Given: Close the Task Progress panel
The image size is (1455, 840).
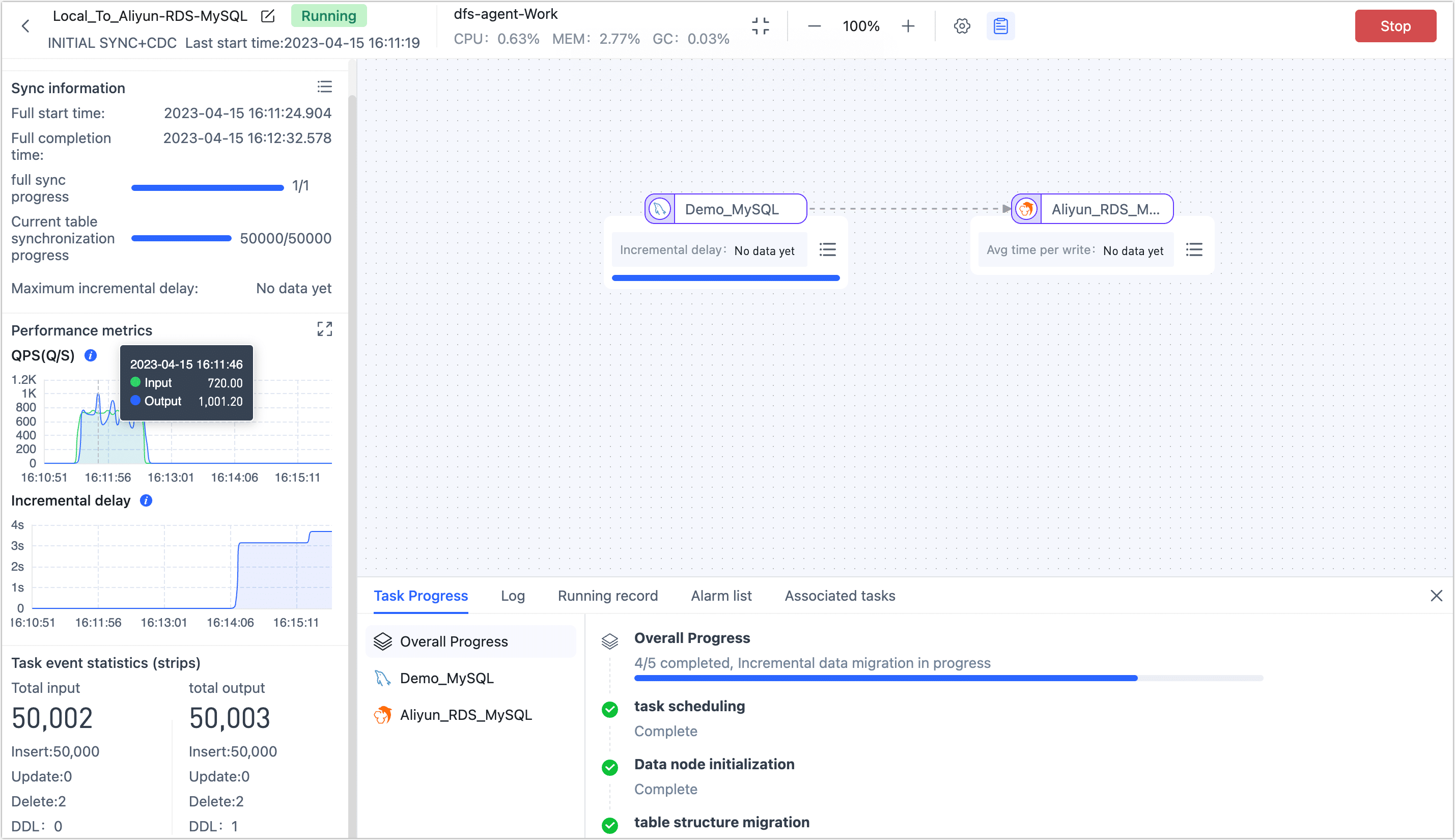Looking at the screenshot, I should tap(1437, 596).
